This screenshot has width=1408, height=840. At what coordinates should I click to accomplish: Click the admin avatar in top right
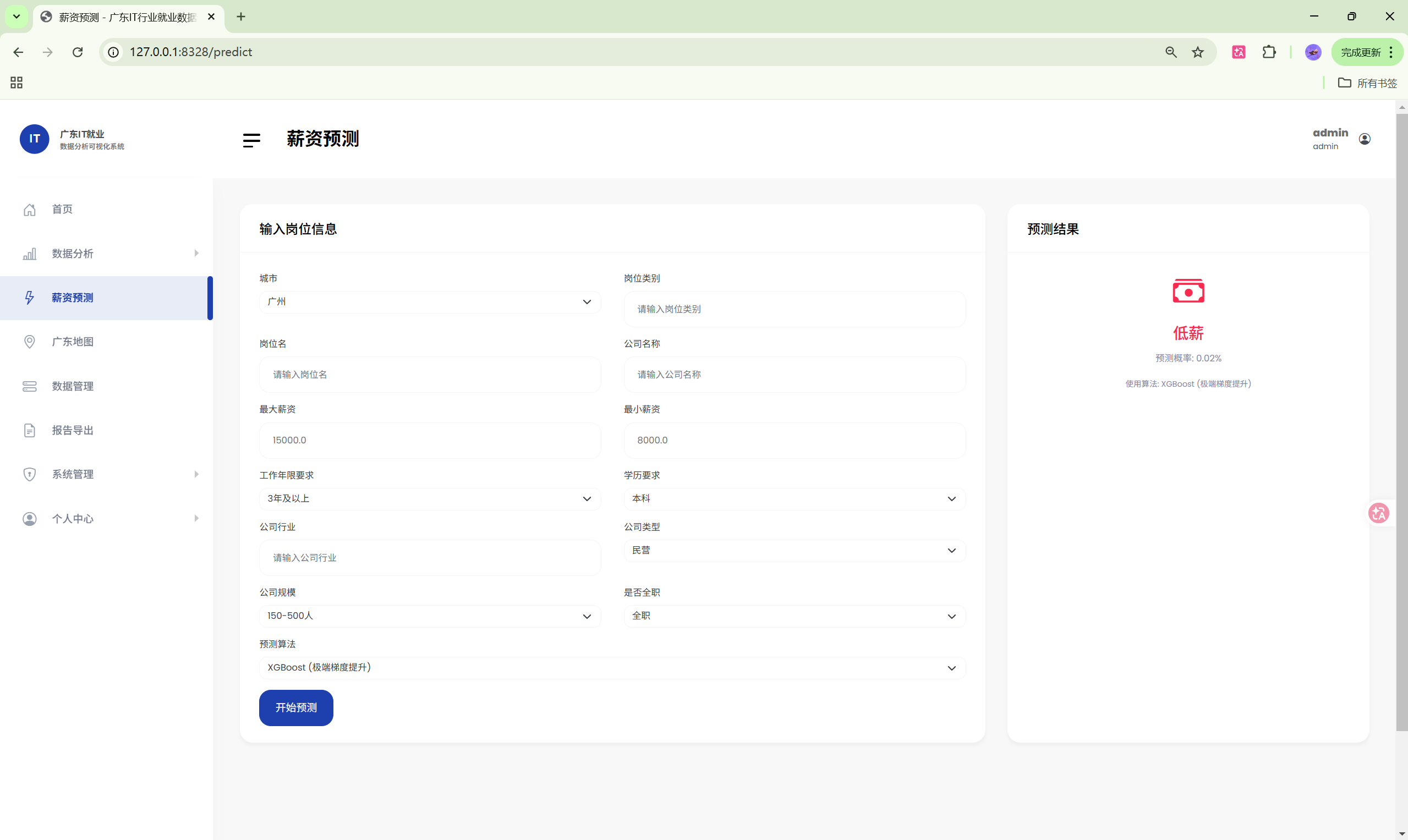pos(1365,139)
